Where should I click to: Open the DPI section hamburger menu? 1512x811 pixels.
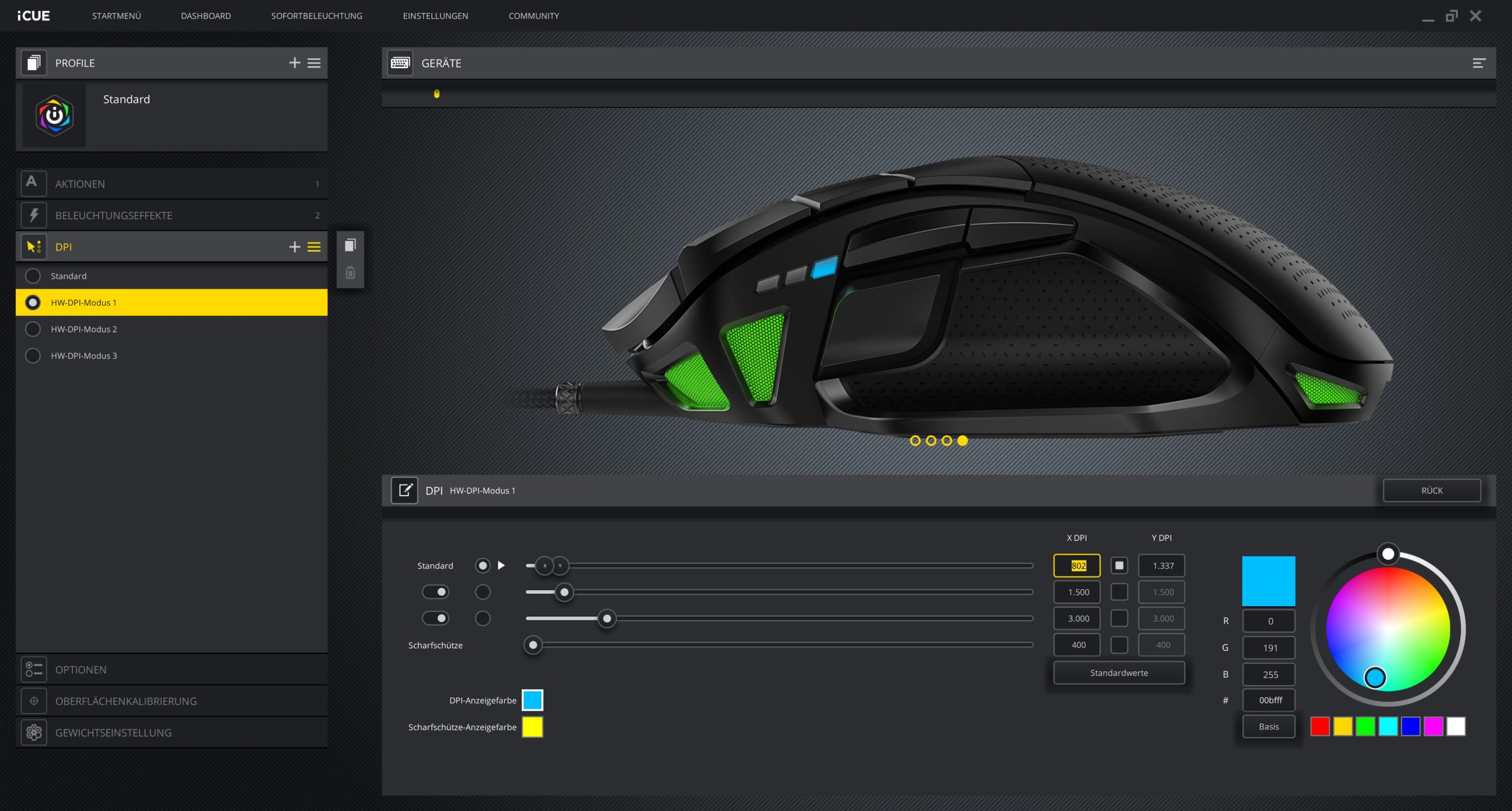[314, 247]
